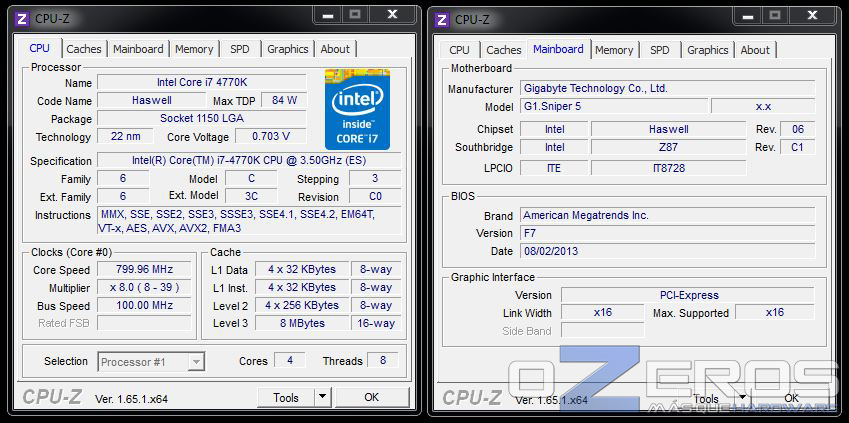Click the Multiplier value x 8.0 ( 8 - 39 )
This screenshot has width=849, height=423.
click(x=144, y=287)
